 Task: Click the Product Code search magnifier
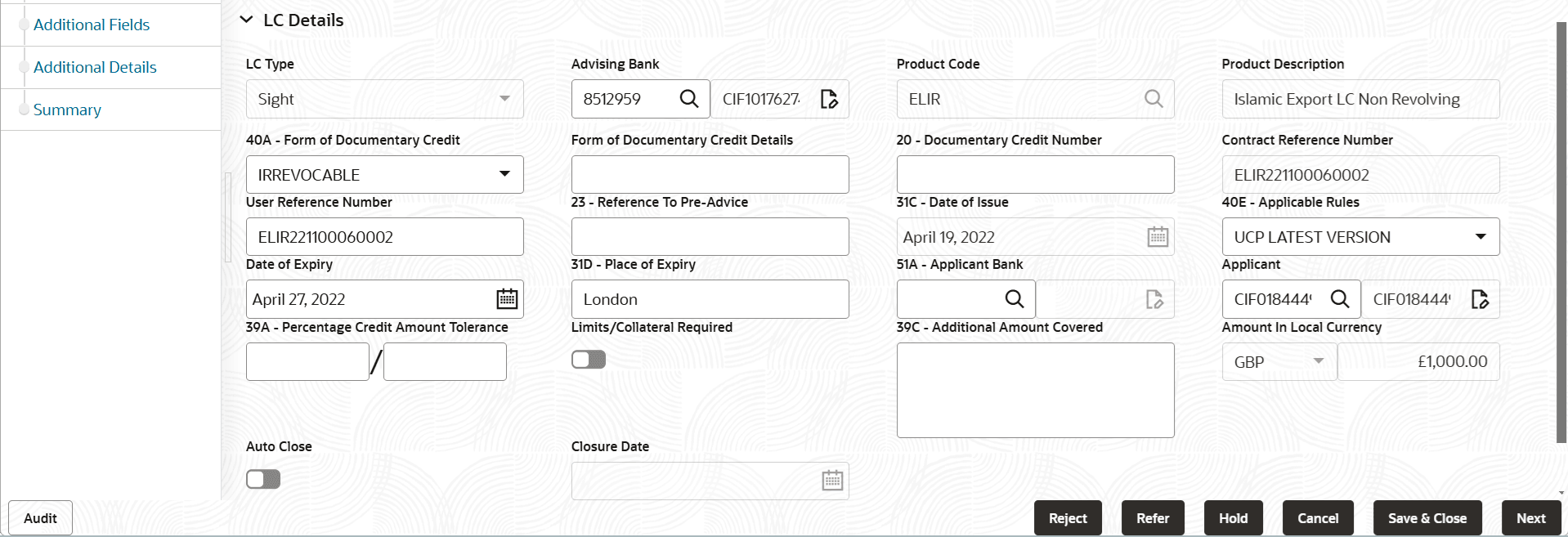pyautogui.click(x=1154, y=99)
